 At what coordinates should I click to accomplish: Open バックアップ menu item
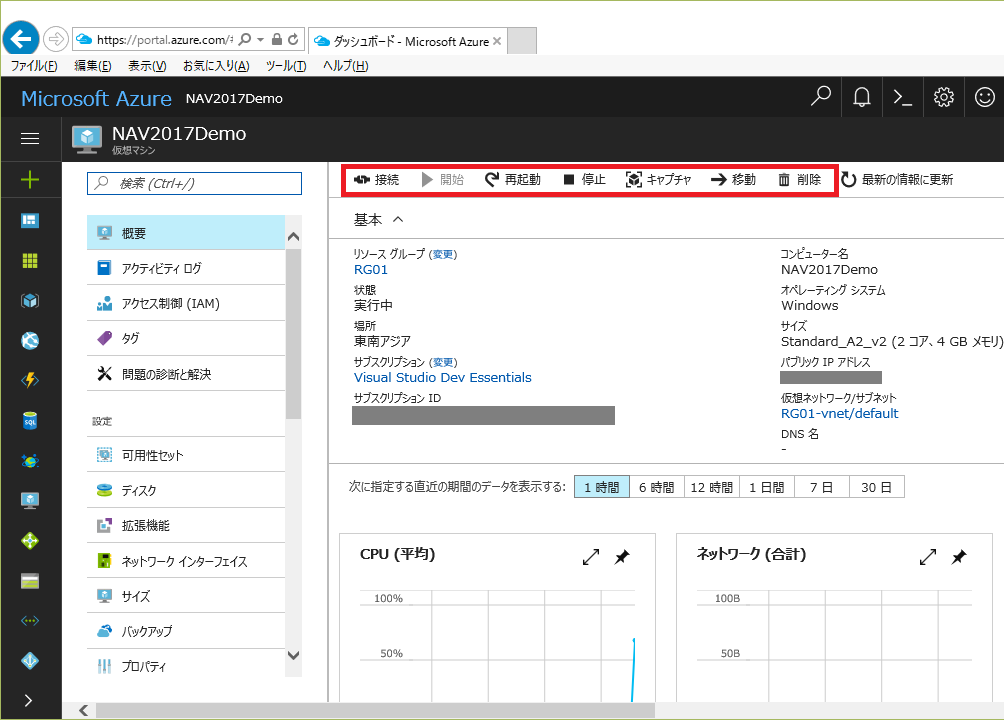pos(186,631)
